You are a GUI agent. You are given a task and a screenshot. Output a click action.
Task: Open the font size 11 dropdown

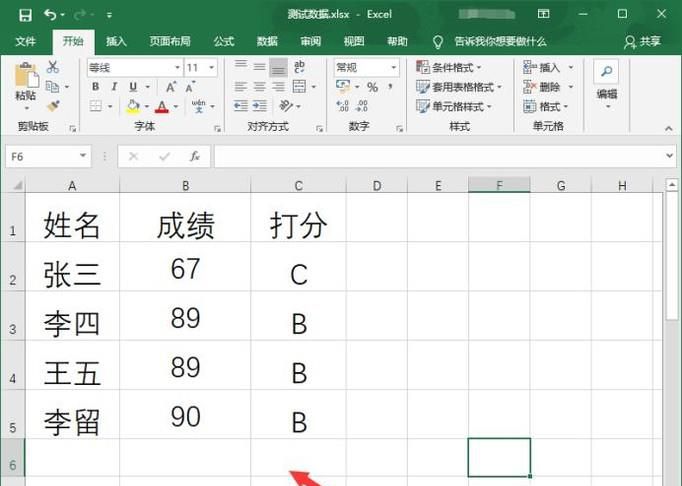click(212, 67)
